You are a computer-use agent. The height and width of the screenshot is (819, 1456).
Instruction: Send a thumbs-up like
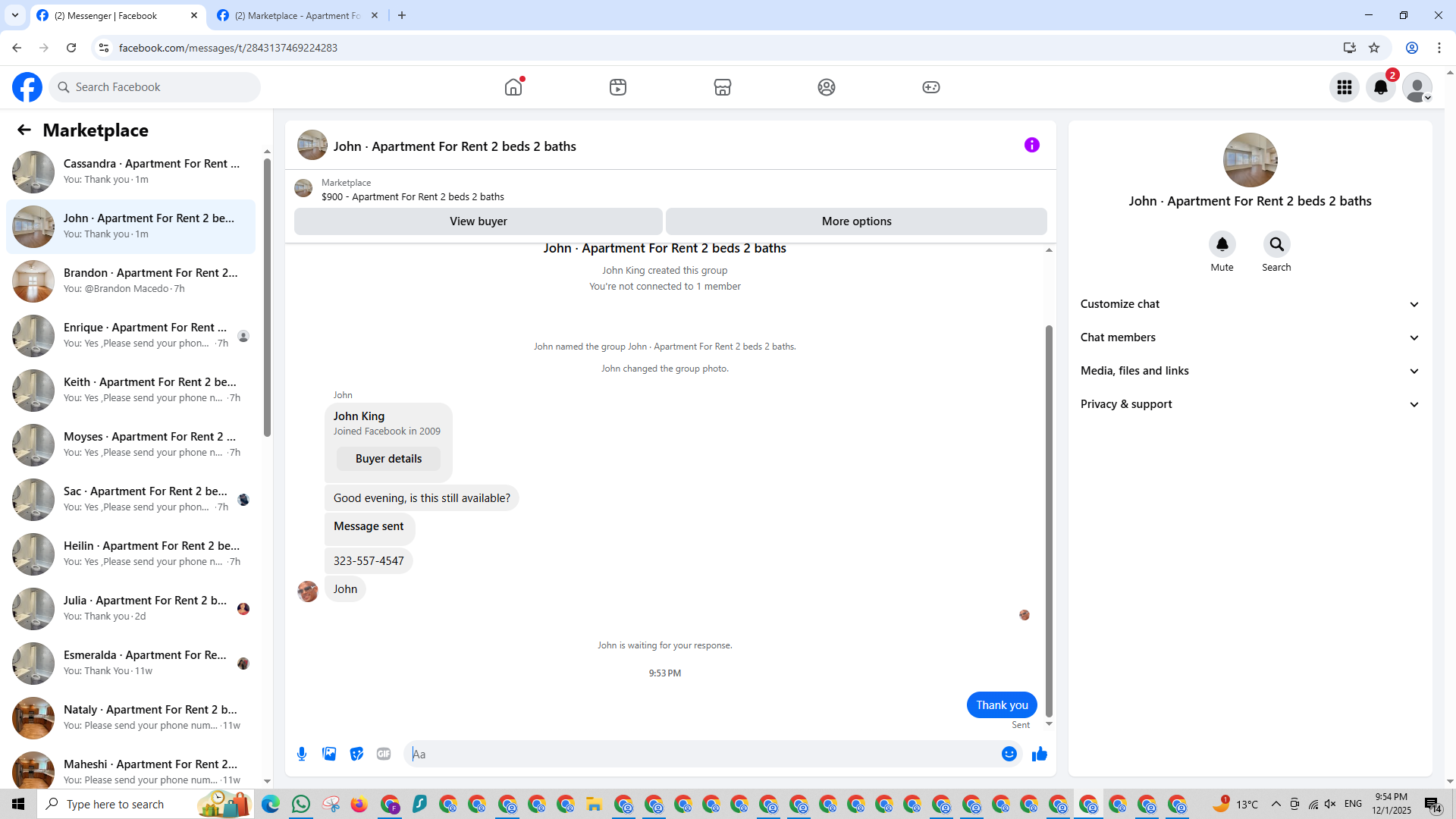point(1040,754)
